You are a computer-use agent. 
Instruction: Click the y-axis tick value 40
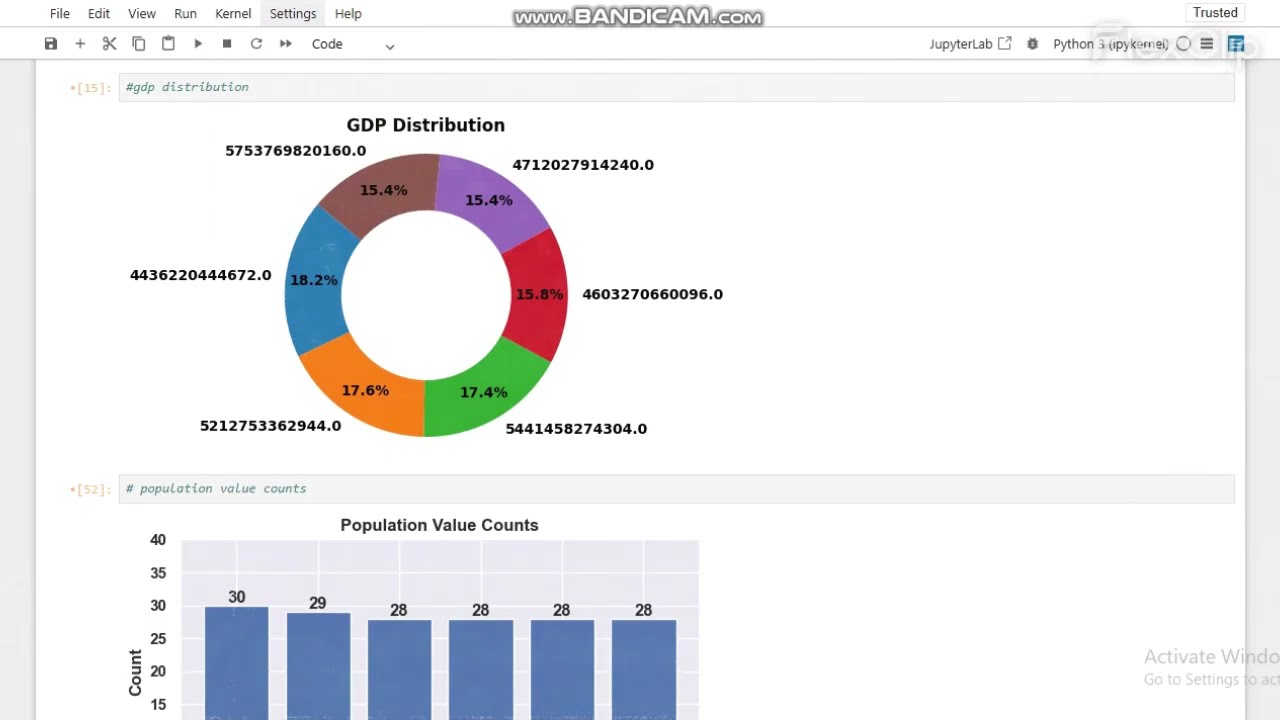(158, 540)
